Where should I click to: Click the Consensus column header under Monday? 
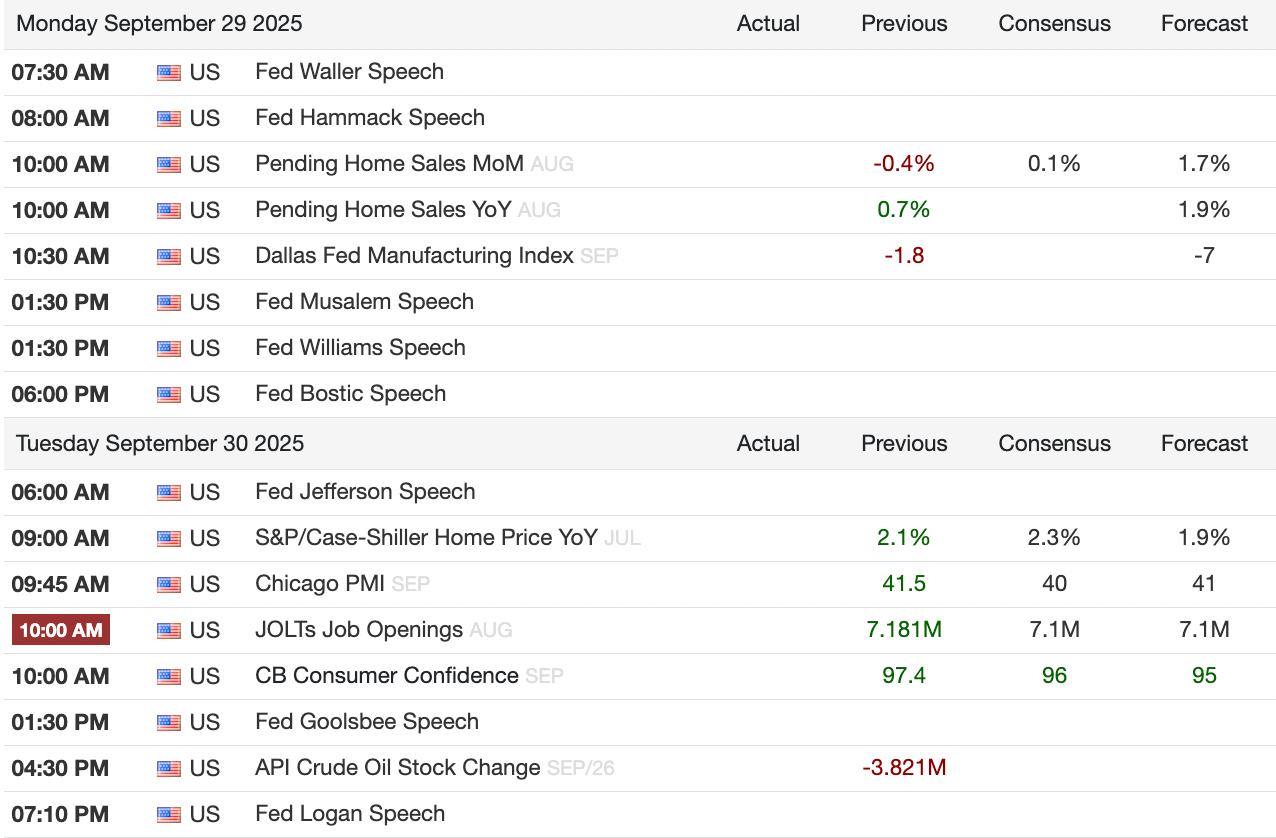click(1054, 24)
